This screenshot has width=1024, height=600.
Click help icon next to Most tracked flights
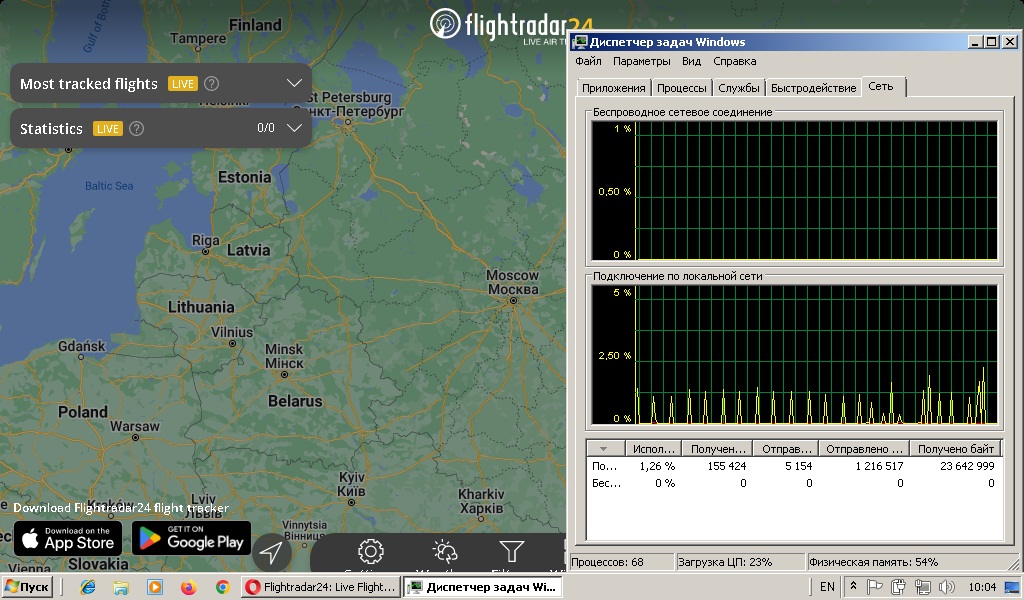pyautogui.click(x=211, y=84)
